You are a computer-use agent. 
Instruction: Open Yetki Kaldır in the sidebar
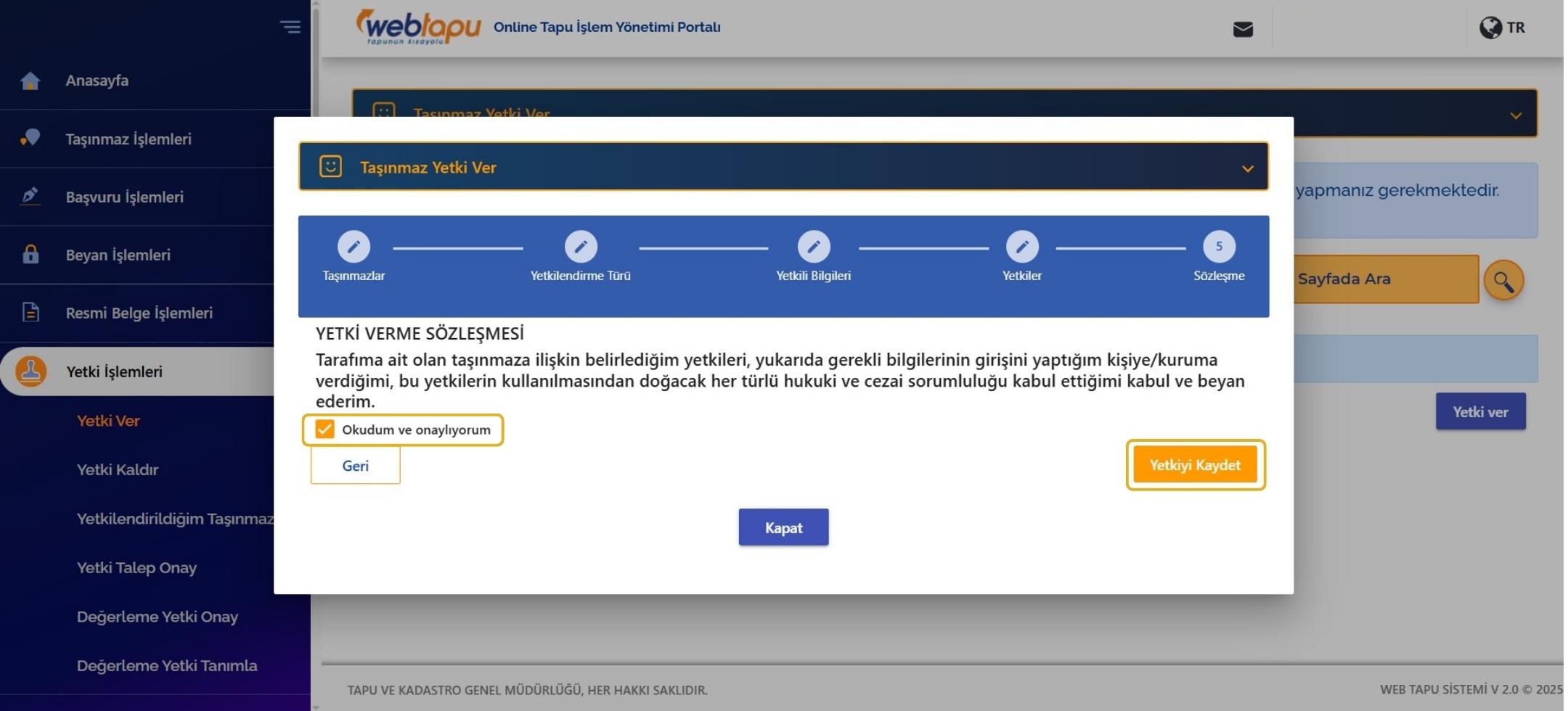[x=118, y=470]
